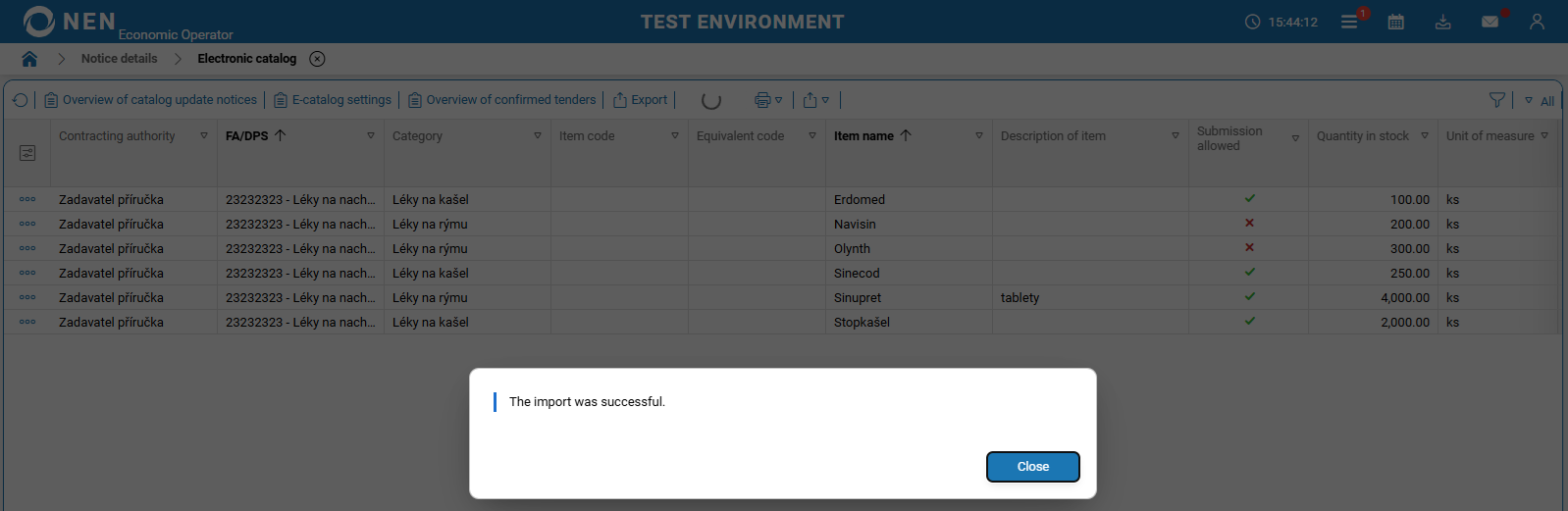Click the filter funnel icon
The height and width of the screenshot is (511, 1568).
pos(1496,100)
